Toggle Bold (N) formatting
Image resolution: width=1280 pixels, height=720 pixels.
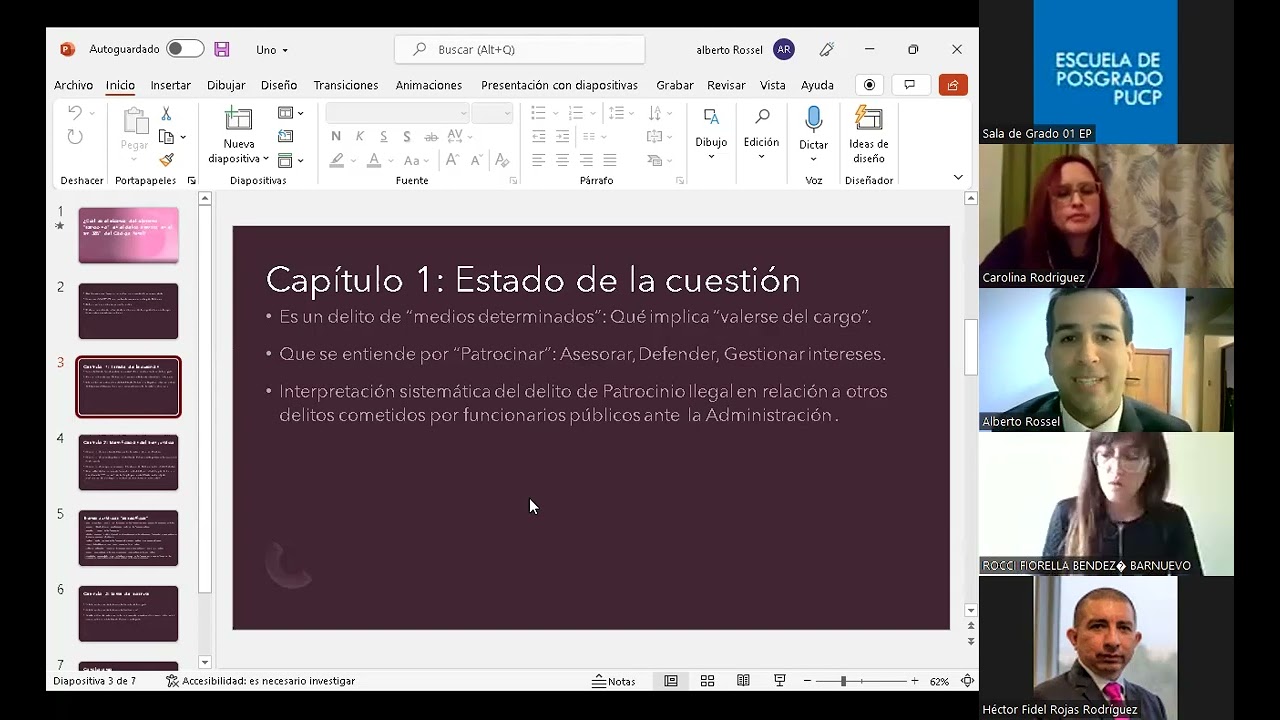335,137
